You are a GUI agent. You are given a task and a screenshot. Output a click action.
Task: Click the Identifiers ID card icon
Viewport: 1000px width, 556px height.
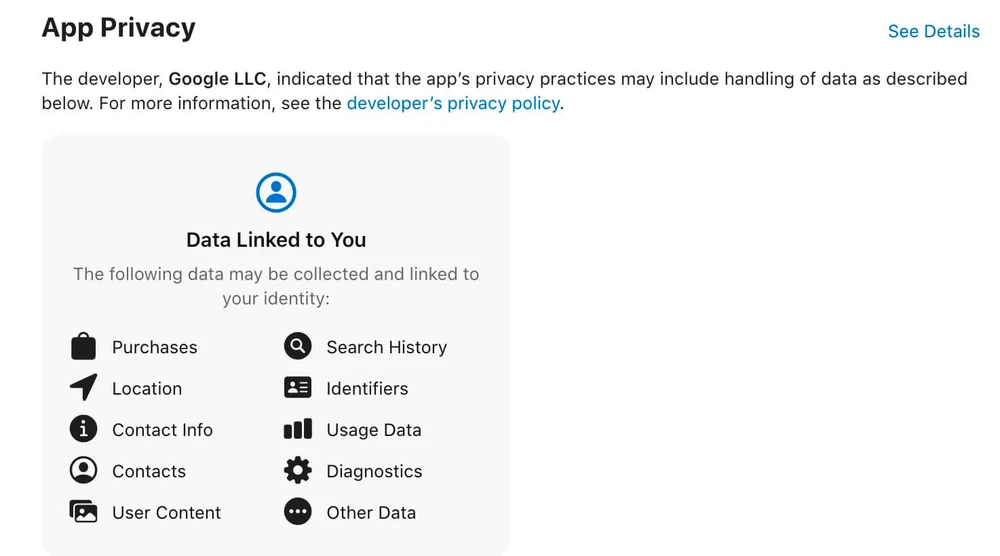[298, 388]
